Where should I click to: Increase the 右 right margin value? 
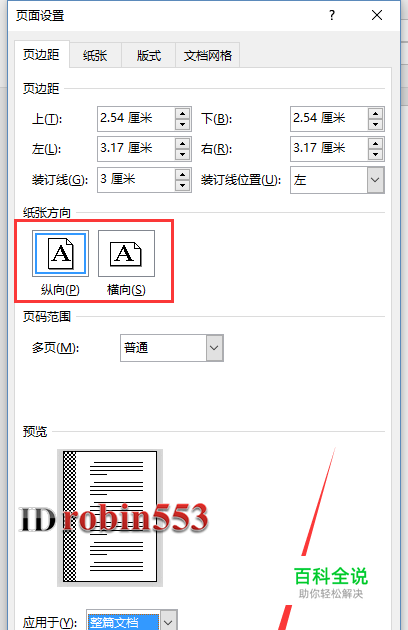point(375,143)
